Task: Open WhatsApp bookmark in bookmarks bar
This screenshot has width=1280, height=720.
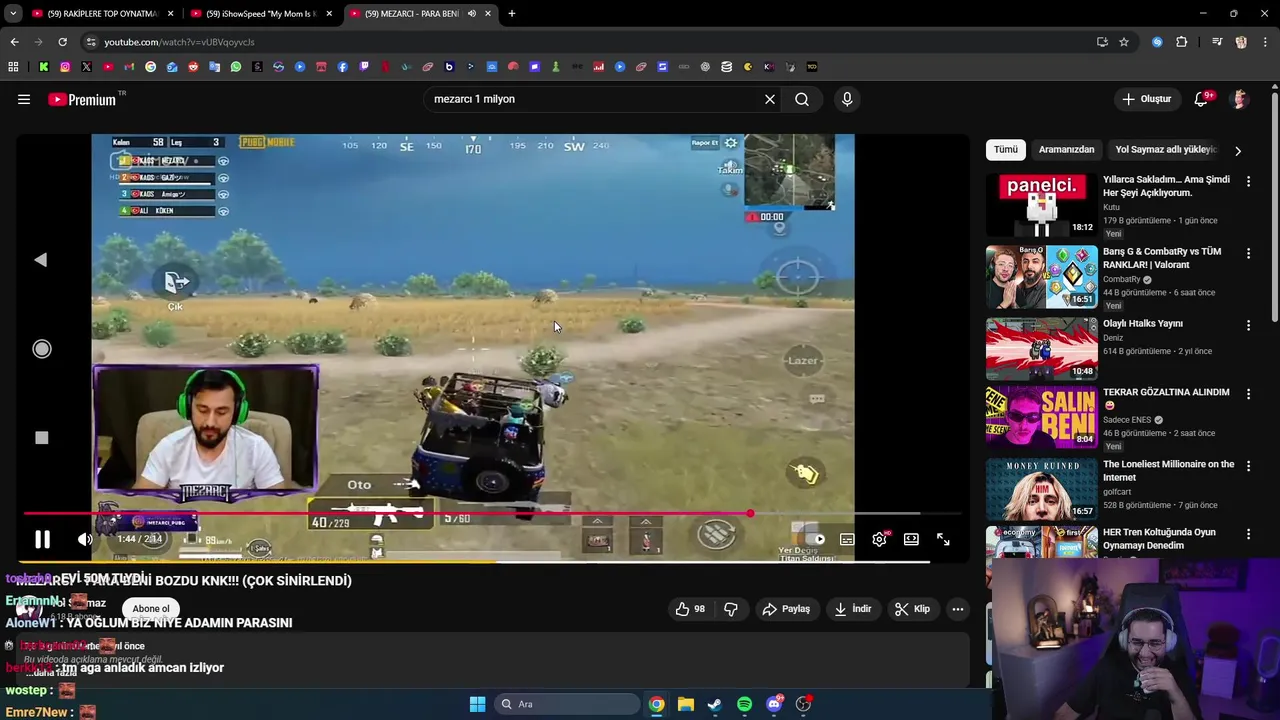Action: (236, 67)
